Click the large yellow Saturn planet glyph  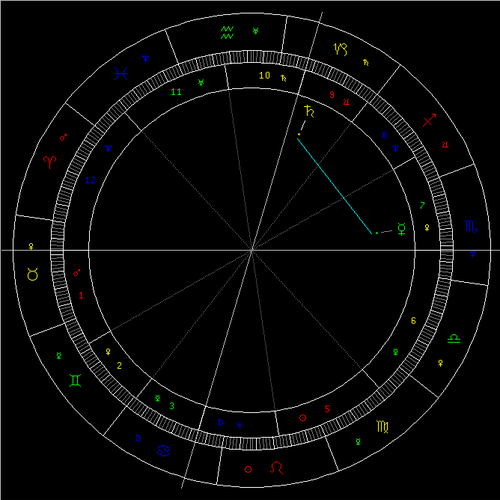point(309,111)
